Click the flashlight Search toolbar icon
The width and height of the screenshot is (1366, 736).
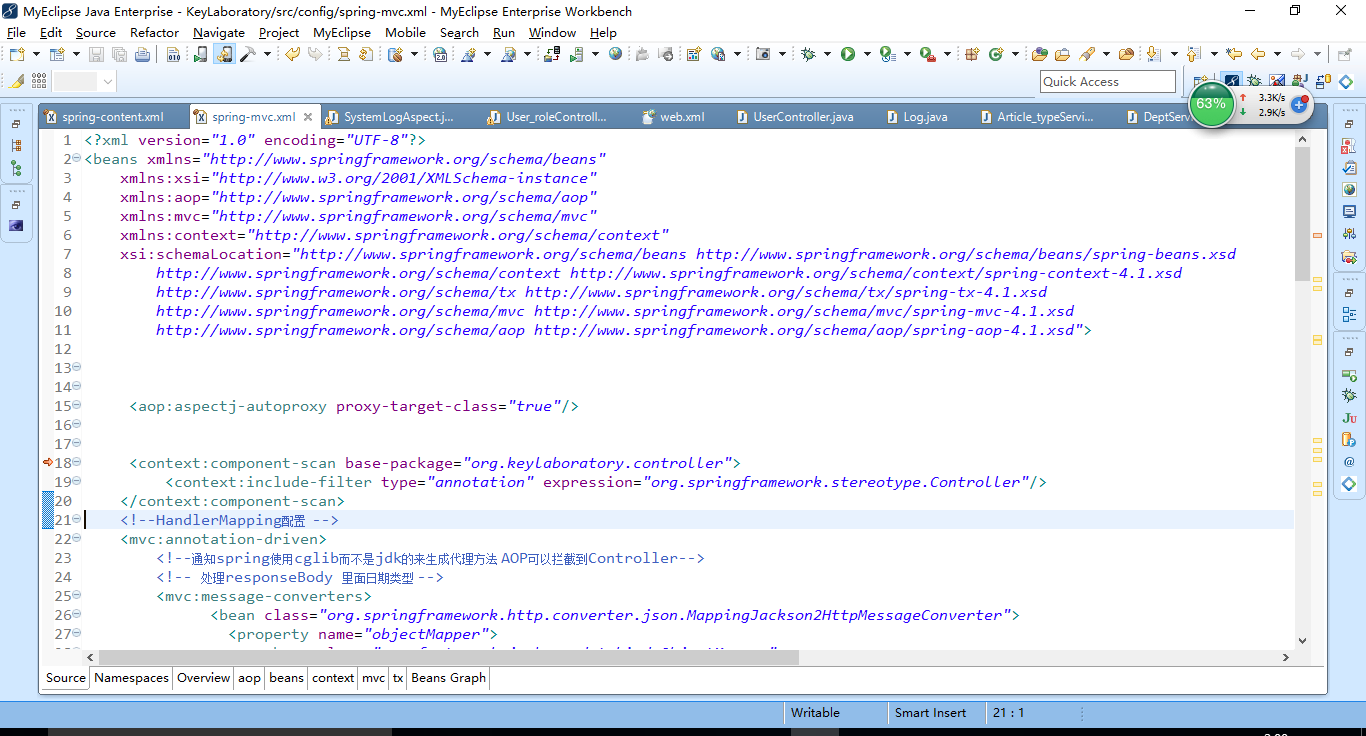(x=1085, y=54)
